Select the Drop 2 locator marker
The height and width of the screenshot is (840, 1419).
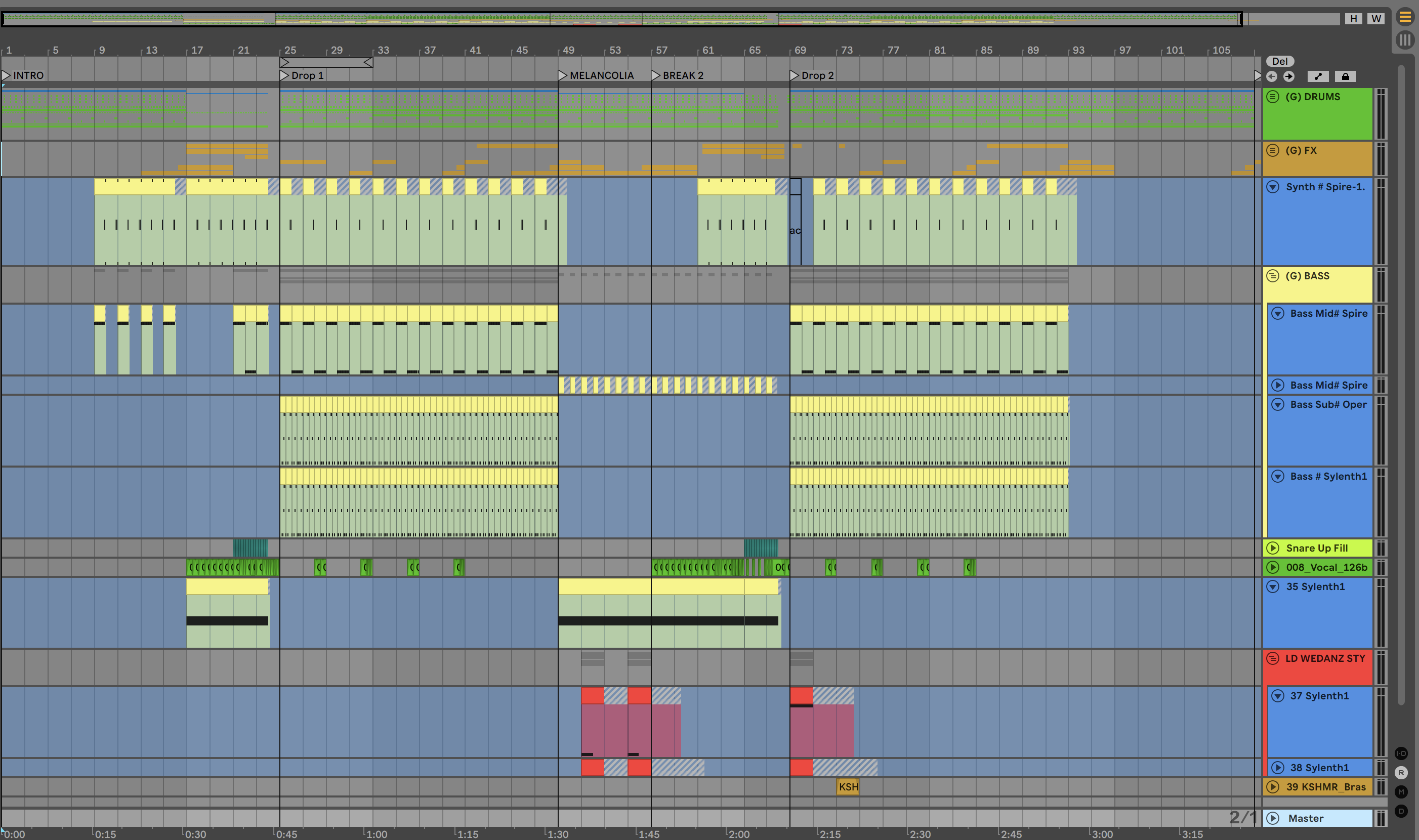794,75
